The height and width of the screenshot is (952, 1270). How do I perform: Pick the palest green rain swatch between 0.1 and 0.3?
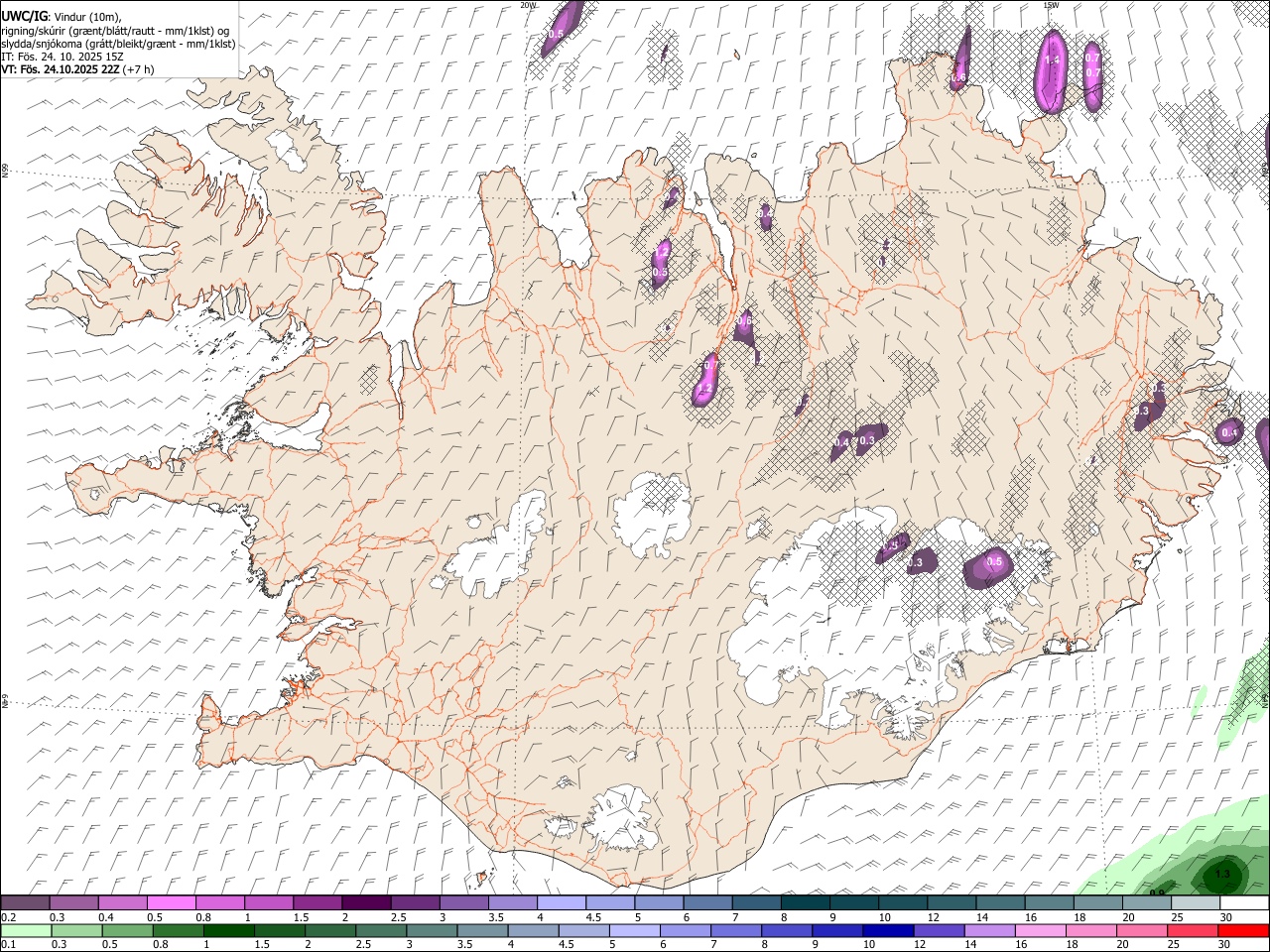click(x=26, y=930)
